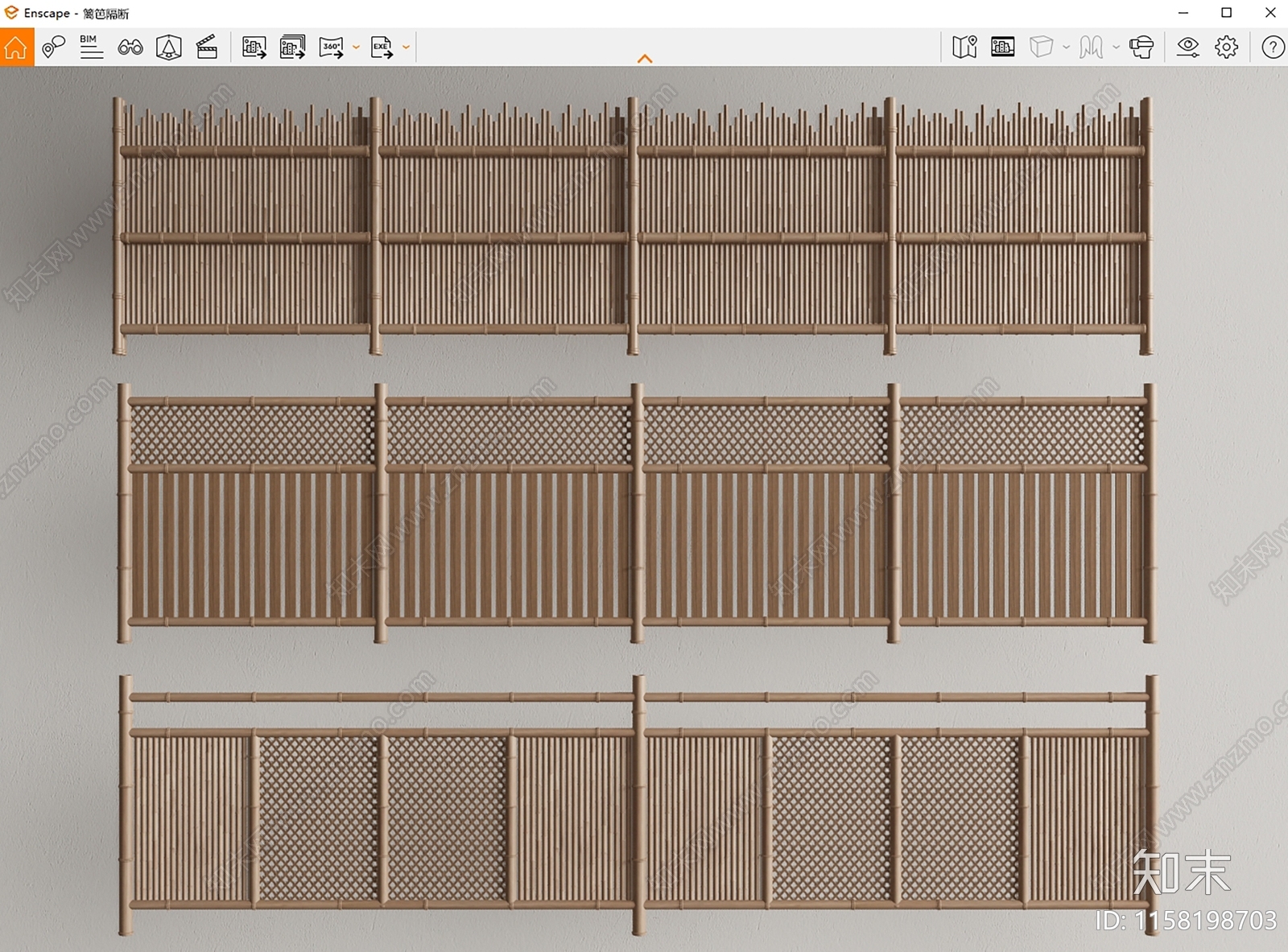Image resolution: width=1288 pixels, height=952 pixels.
Task: Open the help question mark icon
Action: (1273, 47)
